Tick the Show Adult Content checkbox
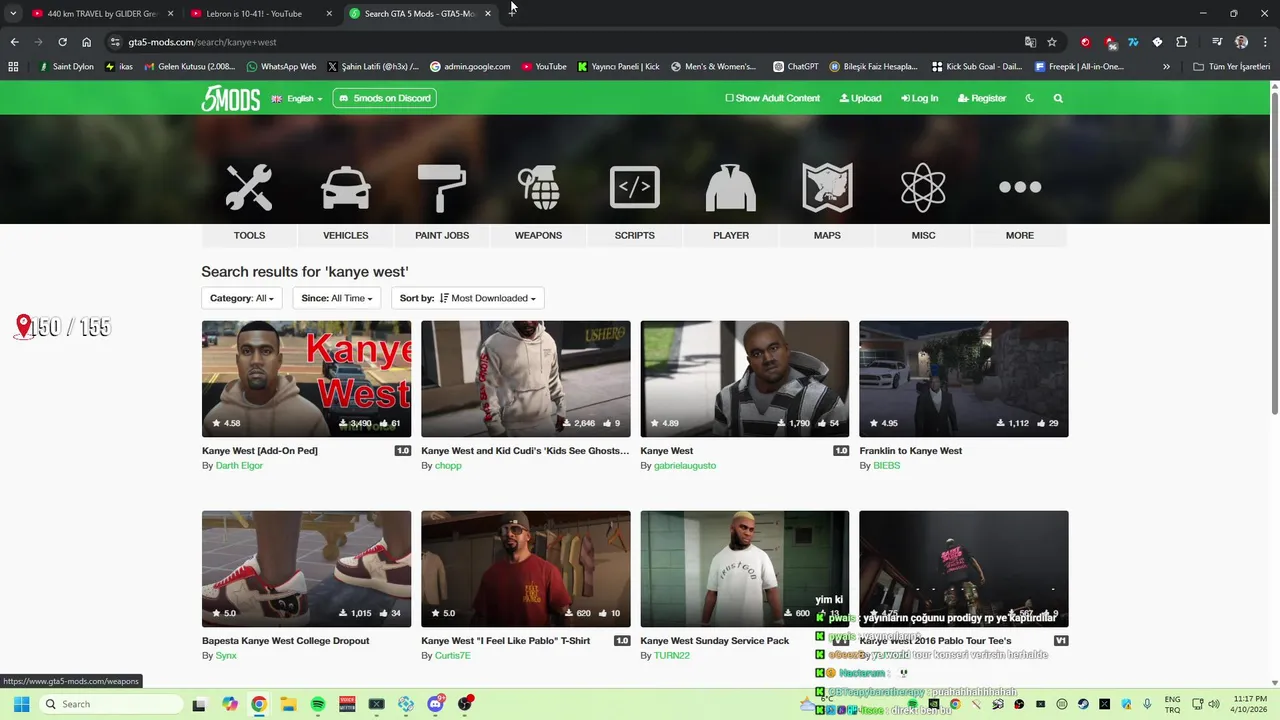1280x720 pixels. click(x=729, y=98)
